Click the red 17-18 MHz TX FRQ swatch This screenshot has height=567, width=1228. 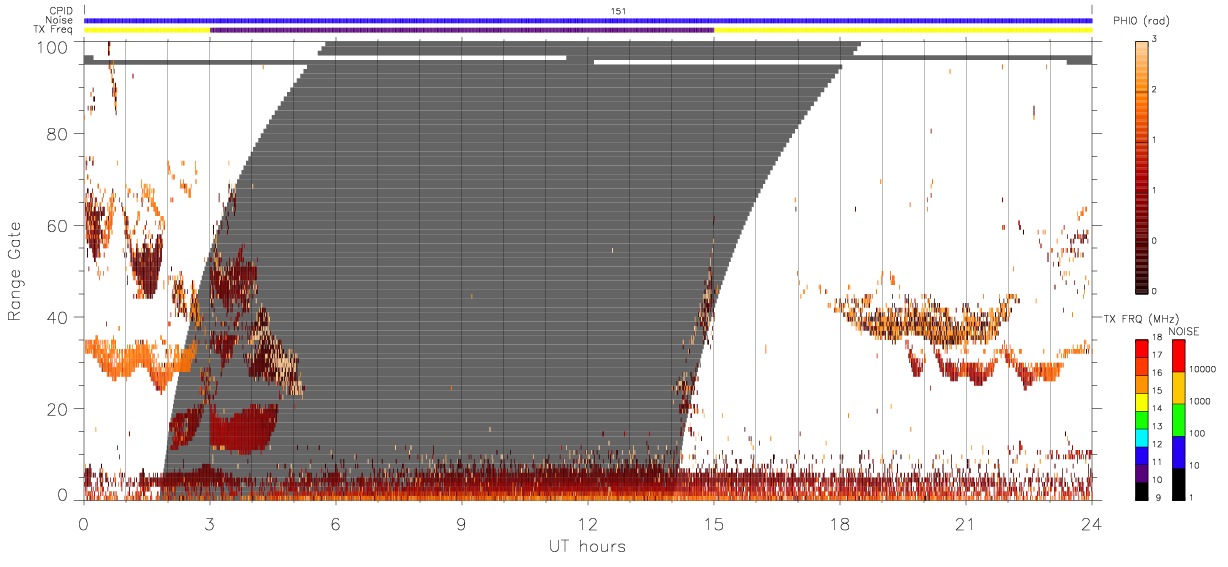1141,348
